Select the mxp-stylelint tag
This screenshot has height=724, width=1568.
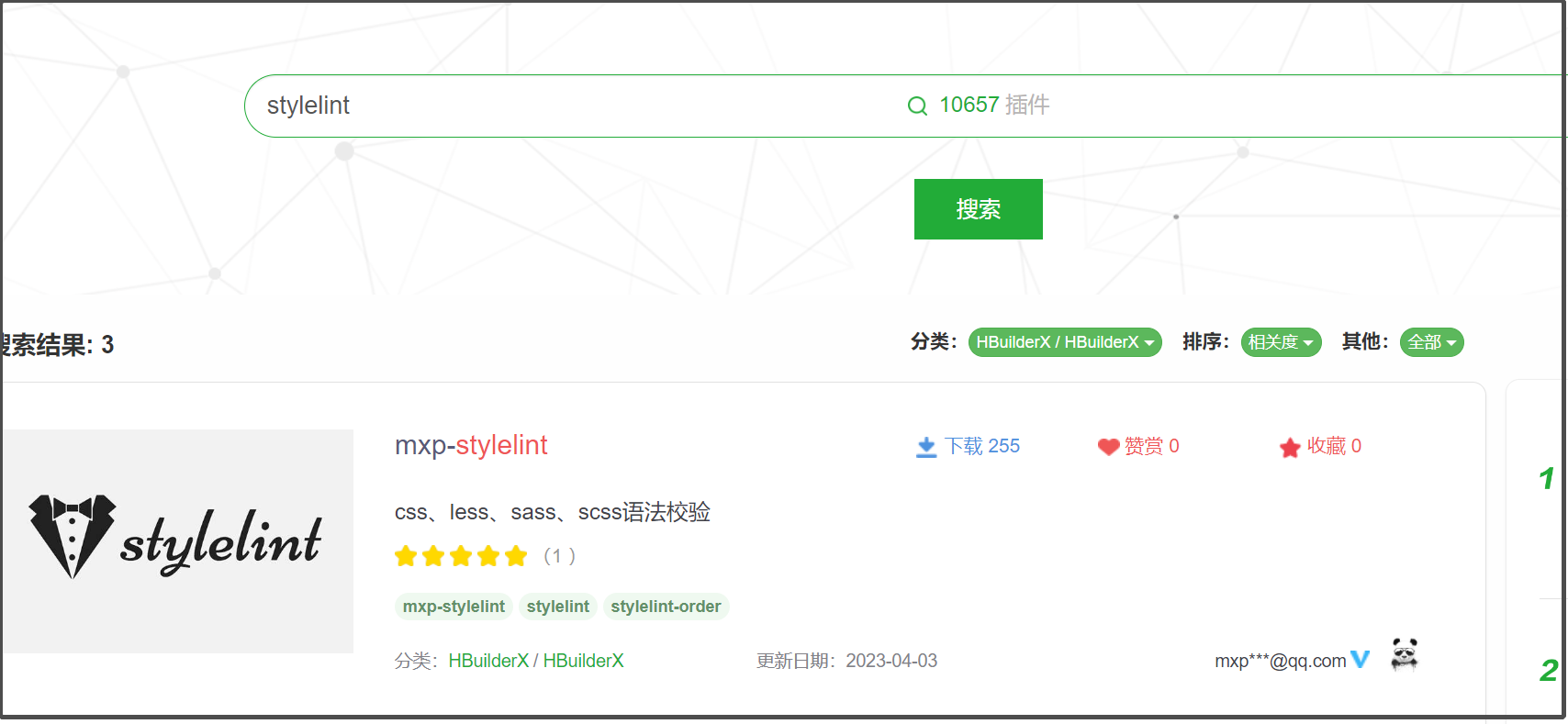coord(454,607)
